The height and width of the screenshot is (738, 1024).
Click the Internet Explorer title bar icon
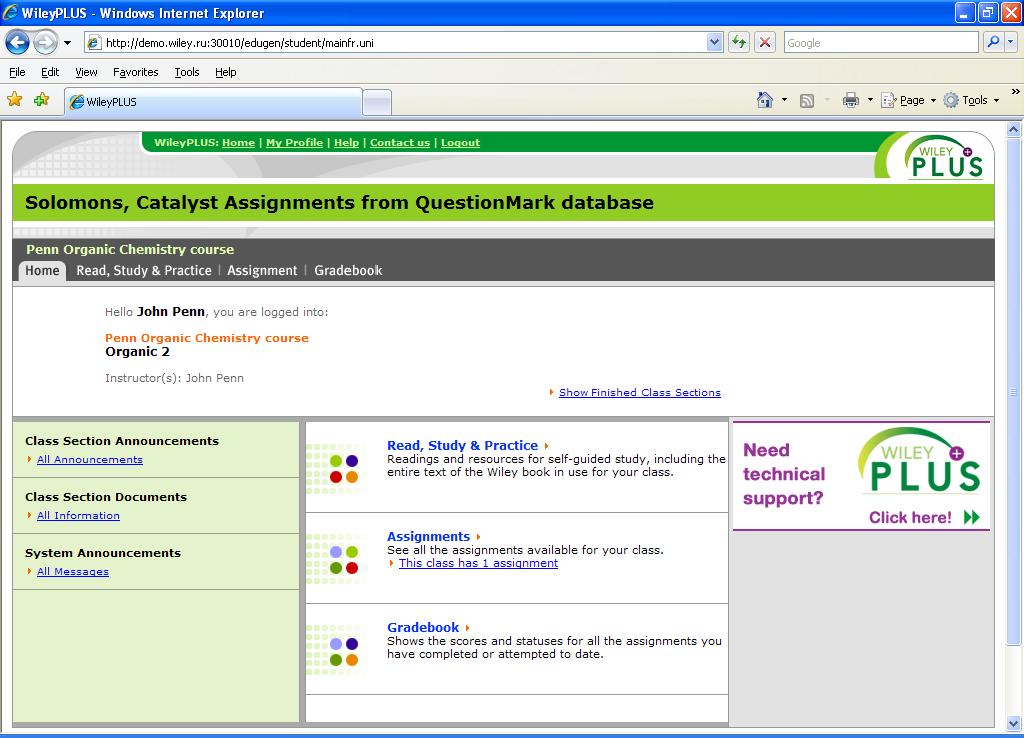10,12
